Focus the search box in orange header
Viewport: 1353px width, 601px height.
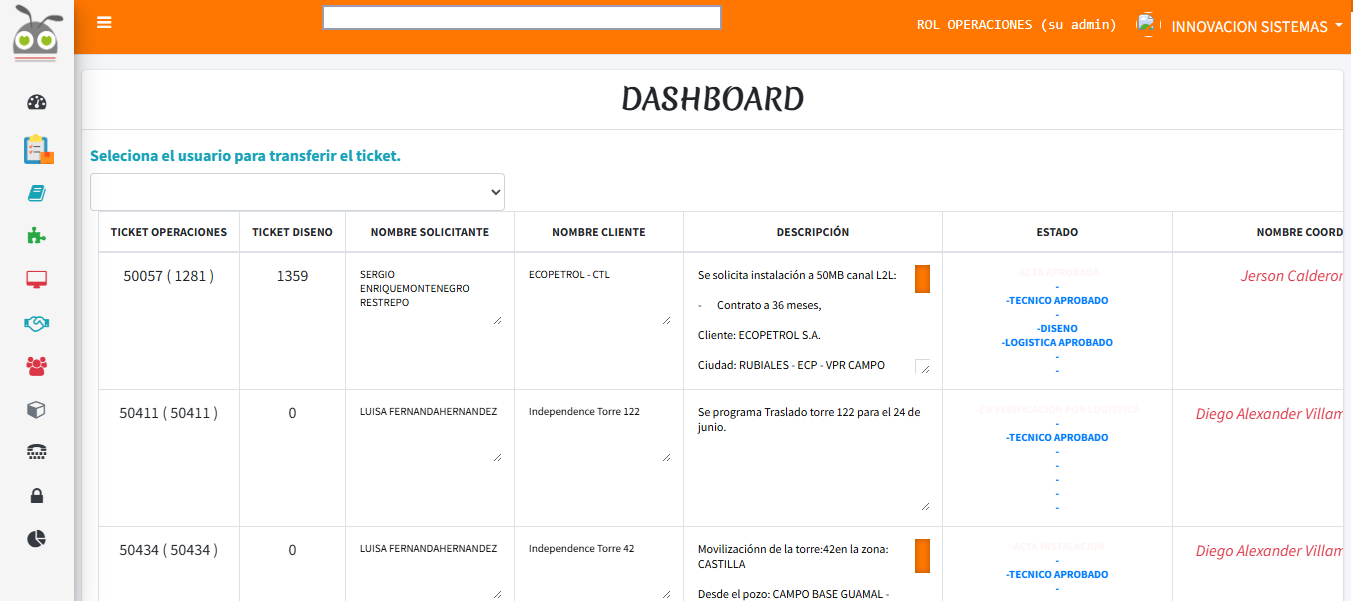521,18
